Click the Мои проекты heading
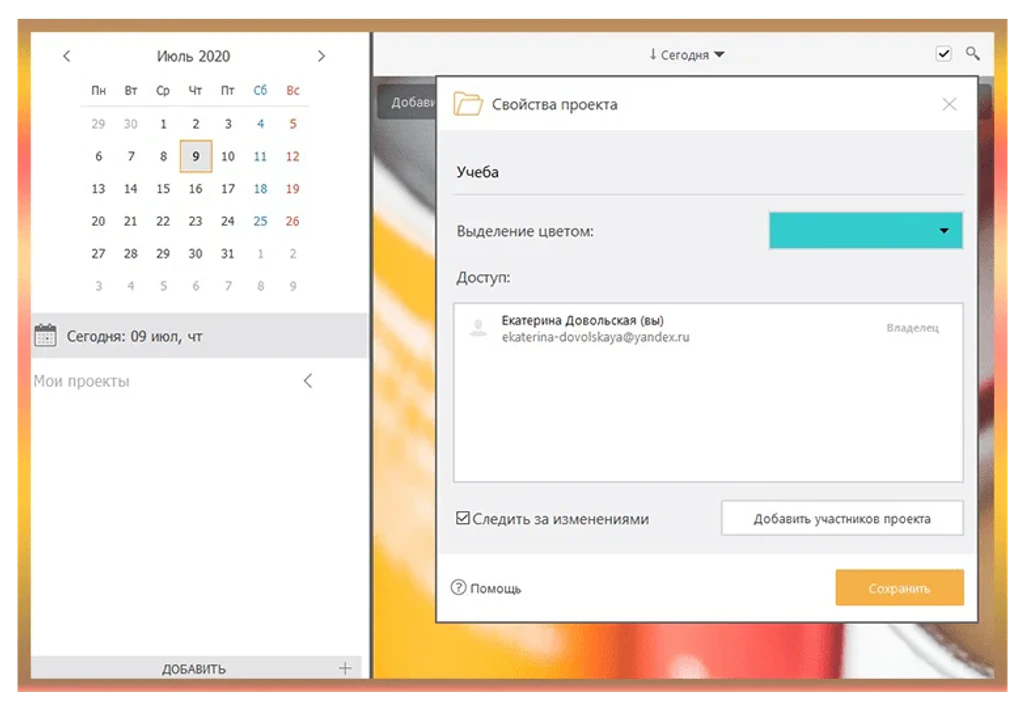 82,381
